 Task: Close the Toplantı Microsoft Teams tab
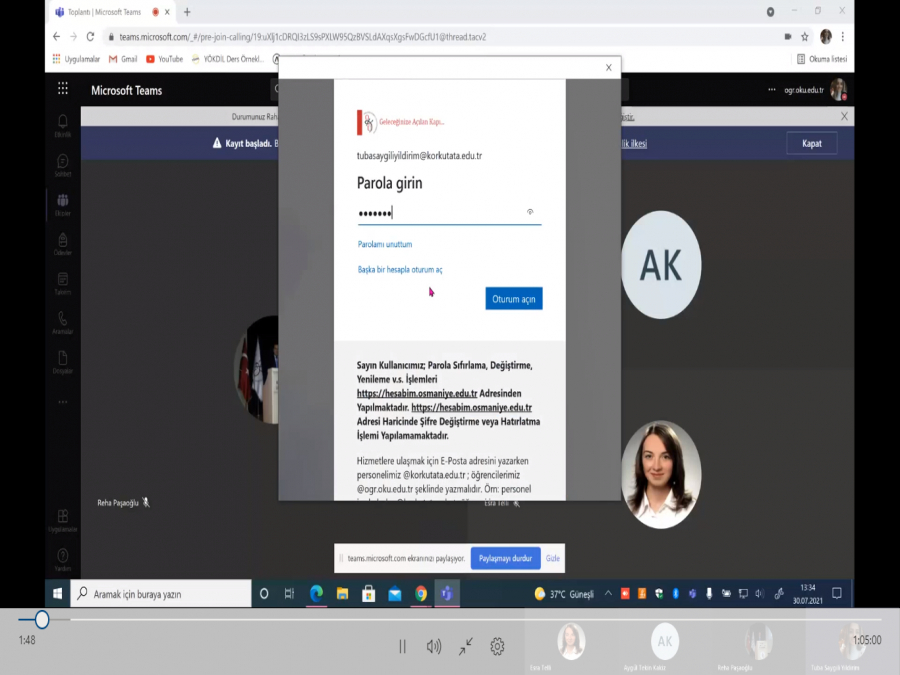click(167, 11)
